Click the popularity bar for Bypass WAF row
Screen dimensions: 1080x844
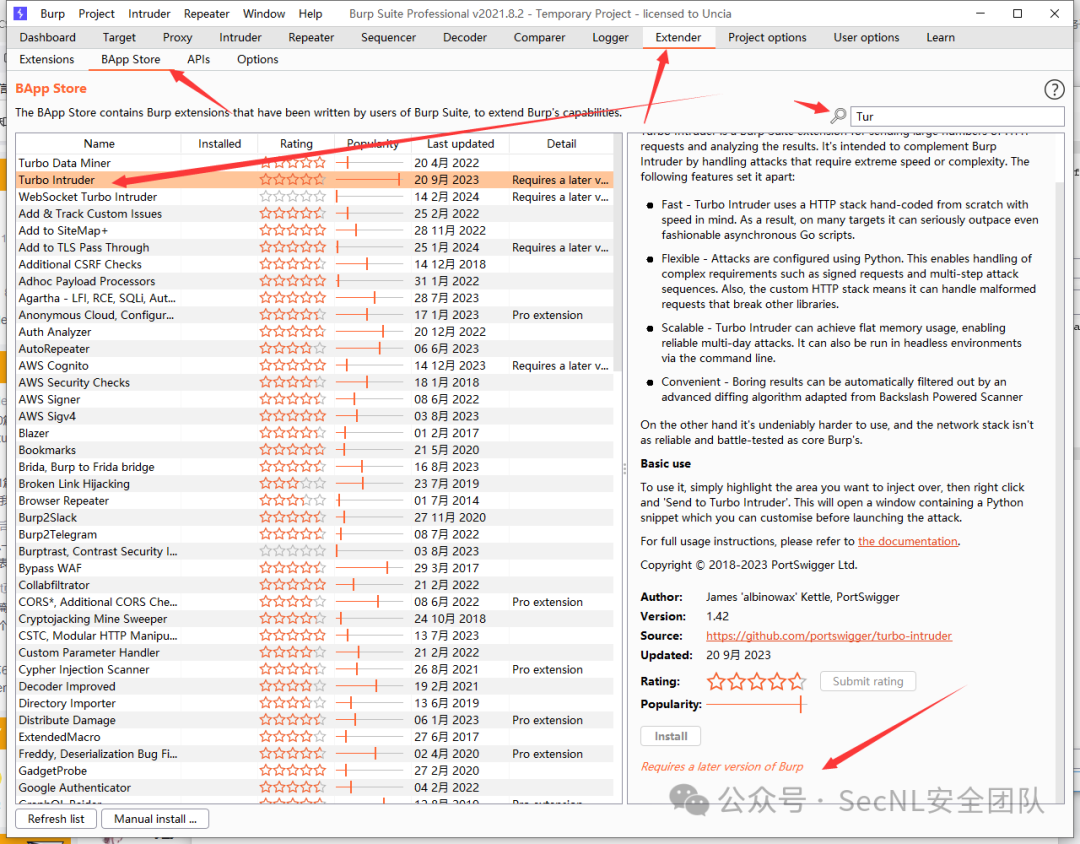tap(368, 568)
